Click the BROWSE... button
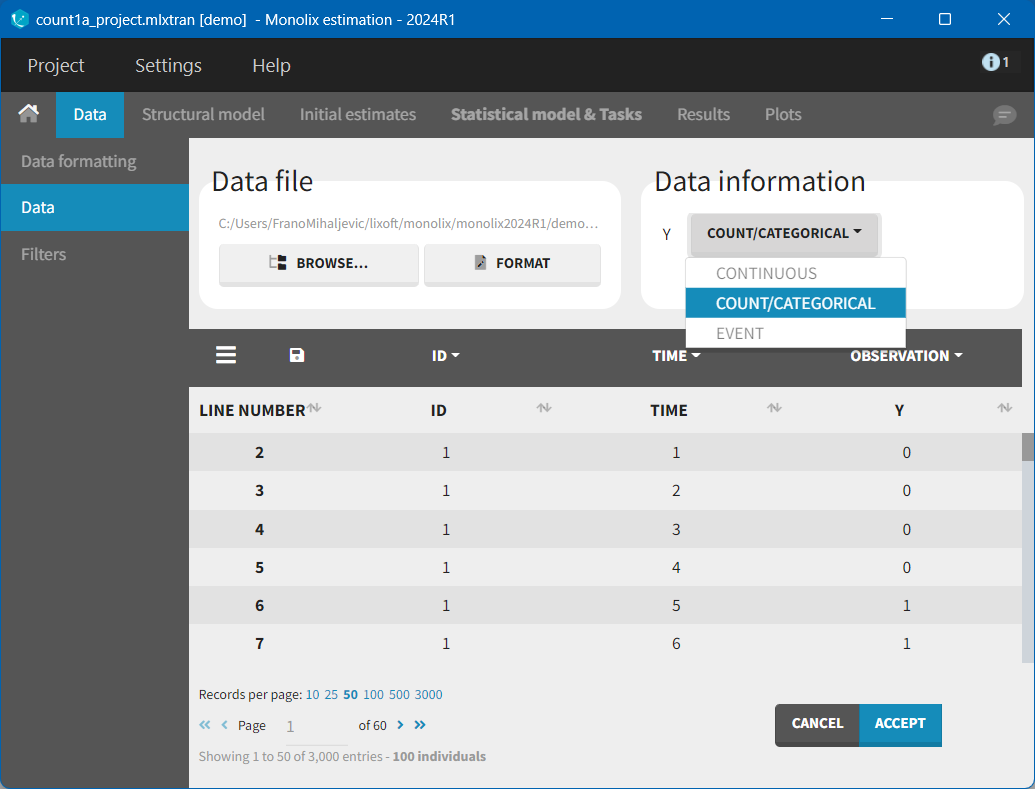This screenshot has height=789, width=1035. 319,263
